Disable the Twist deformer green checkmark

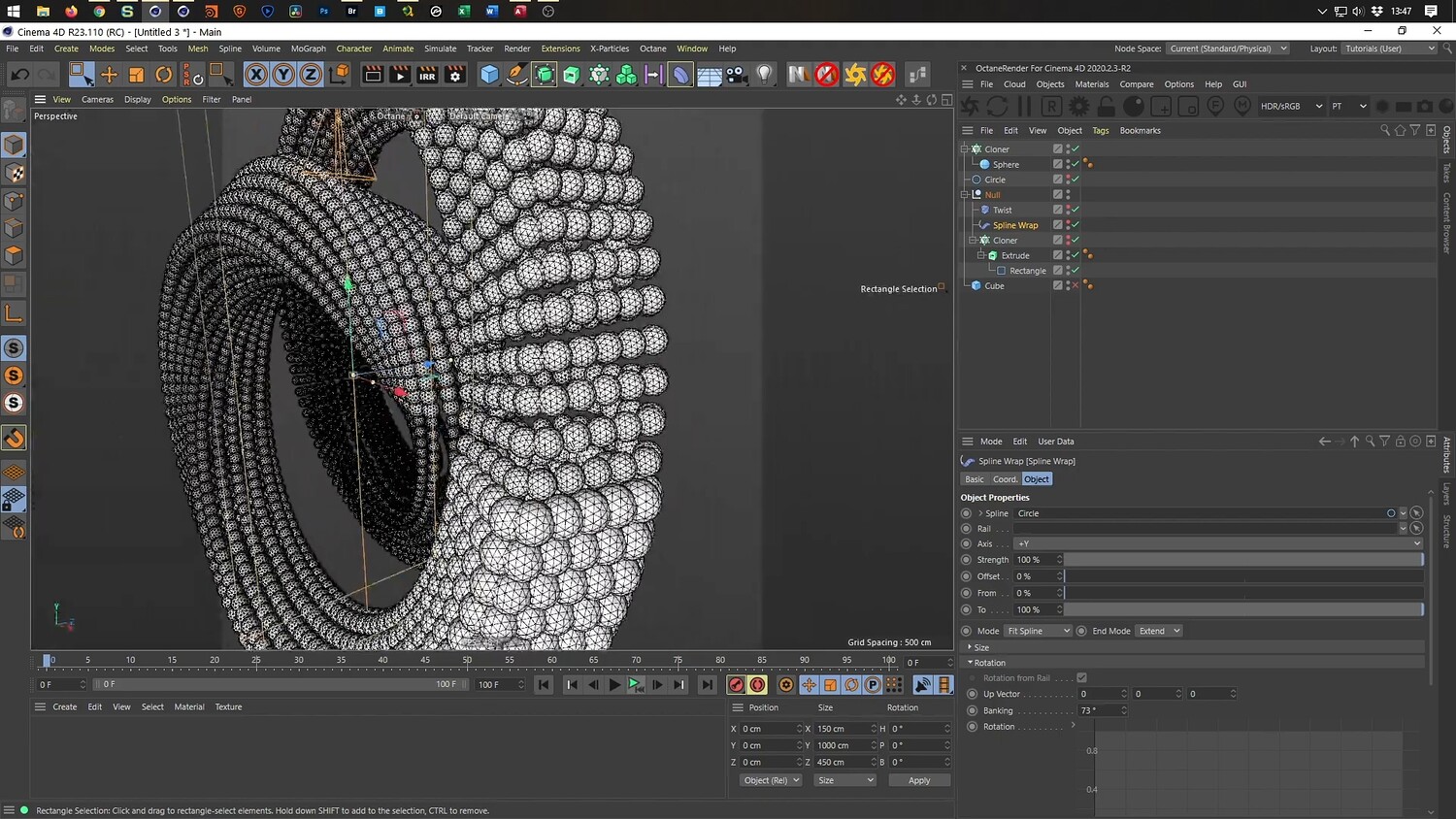(x=1075, y=210)
